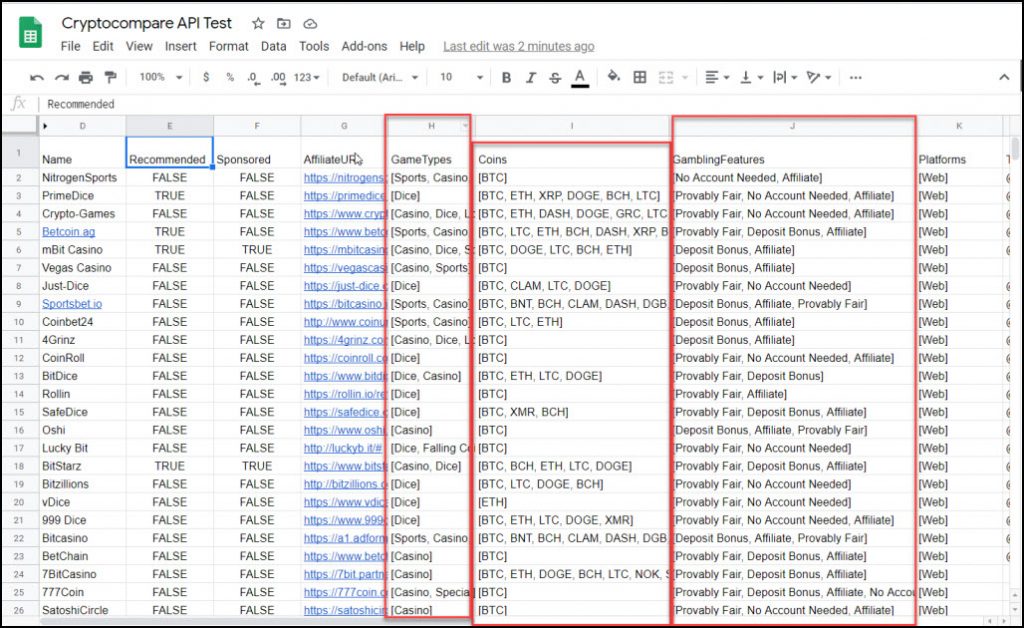Redo the last undone action
The width and height of the screenshot is (1024, 628).
[x=61, y=78]
